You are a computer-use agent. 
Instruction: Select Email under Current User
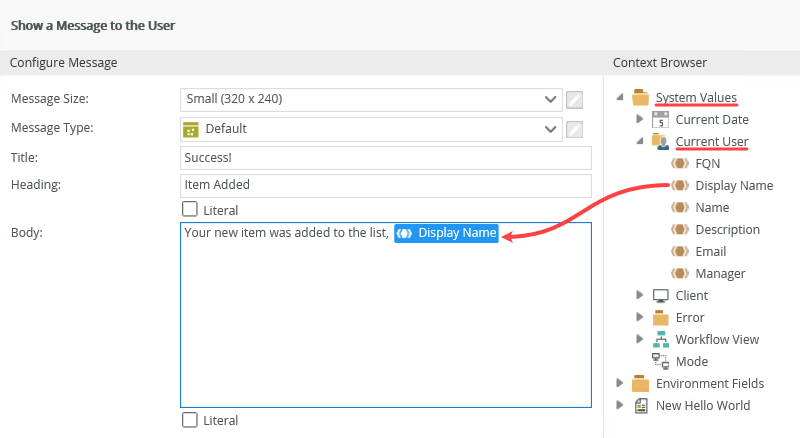(710, 251)
